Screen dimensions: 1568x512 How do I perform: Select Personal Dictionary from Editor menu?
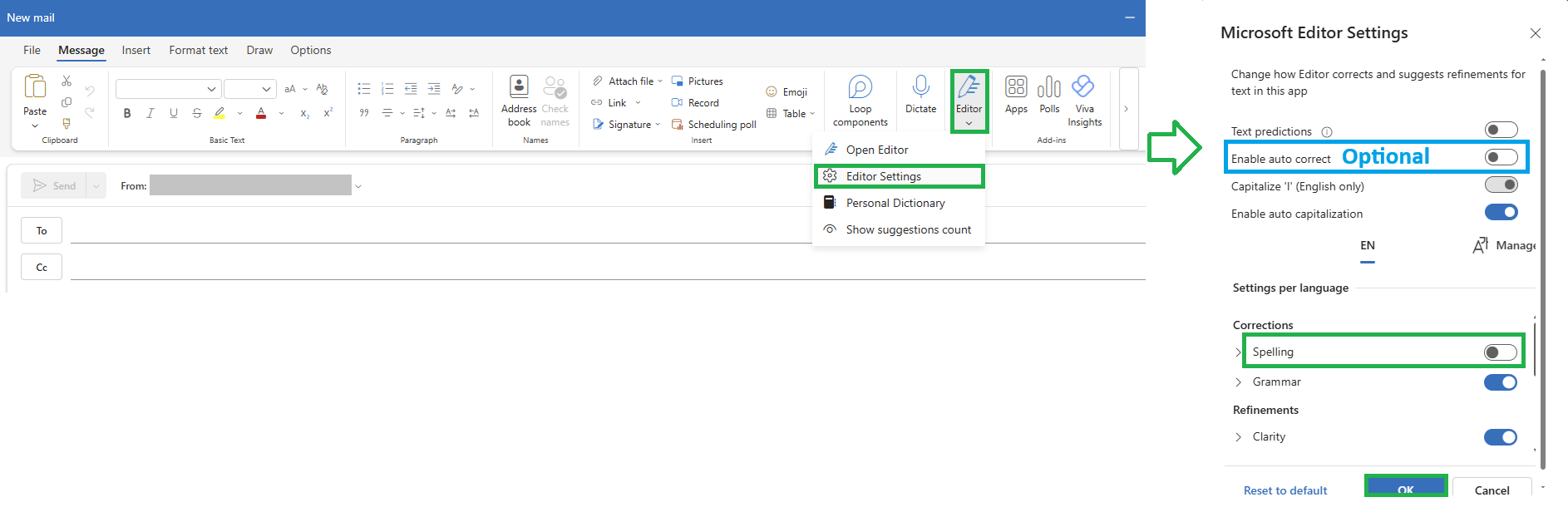pyautogui.click(x=899, y=203)
